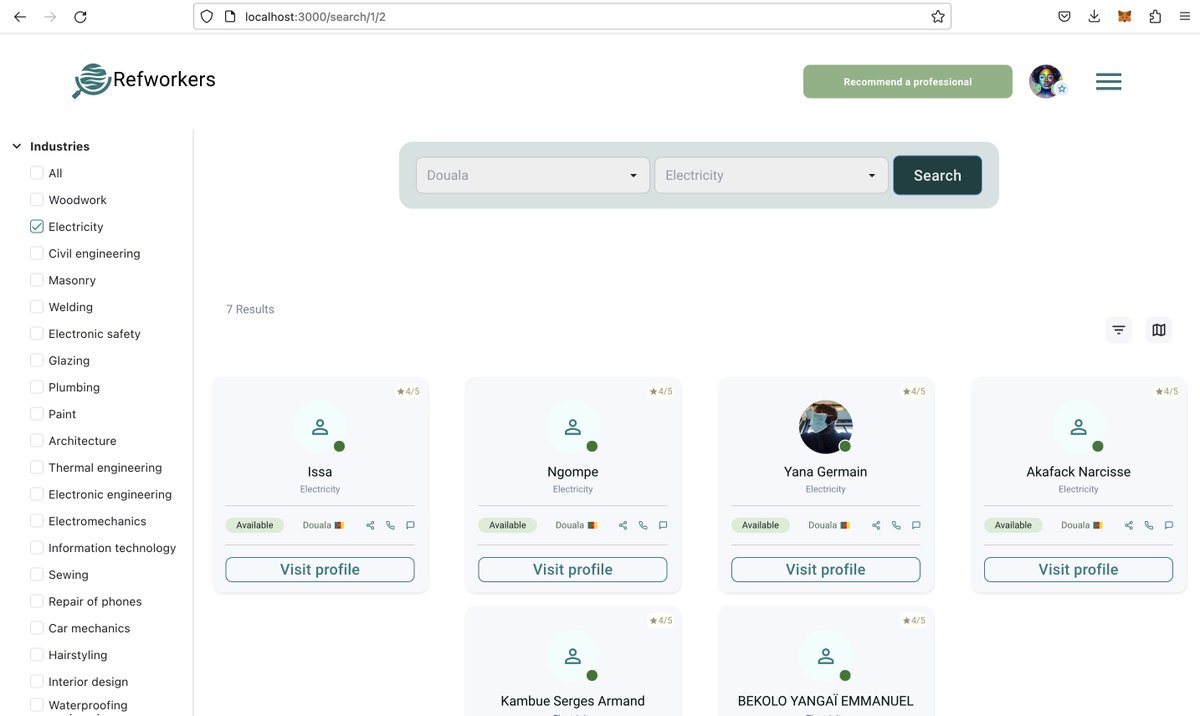Go back in browser history
Viewport: 1200px width, 716px height.
(x=20, y=17)
